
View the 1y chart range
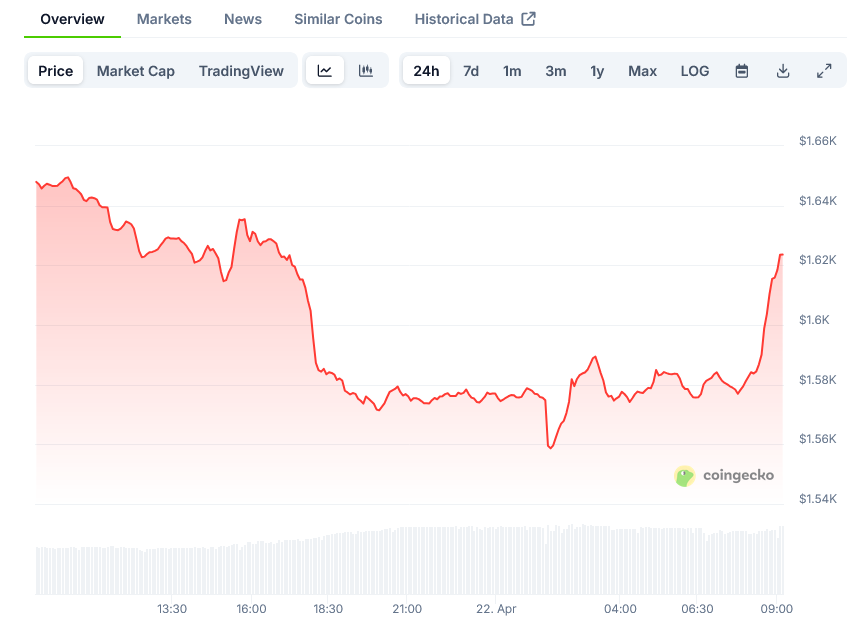click(x=597, y=71)
